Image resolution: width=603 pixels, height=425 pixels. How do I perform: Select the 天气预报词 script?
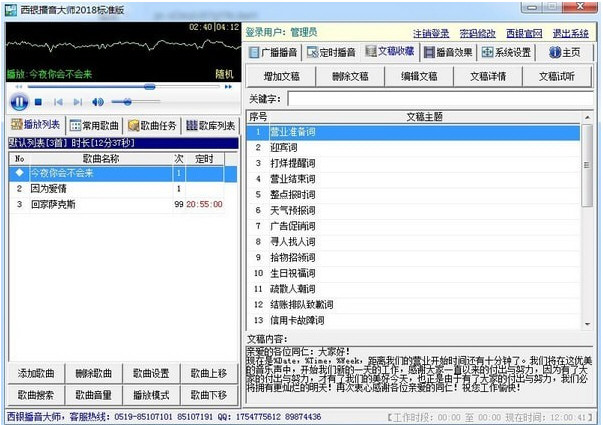[413, 210]
